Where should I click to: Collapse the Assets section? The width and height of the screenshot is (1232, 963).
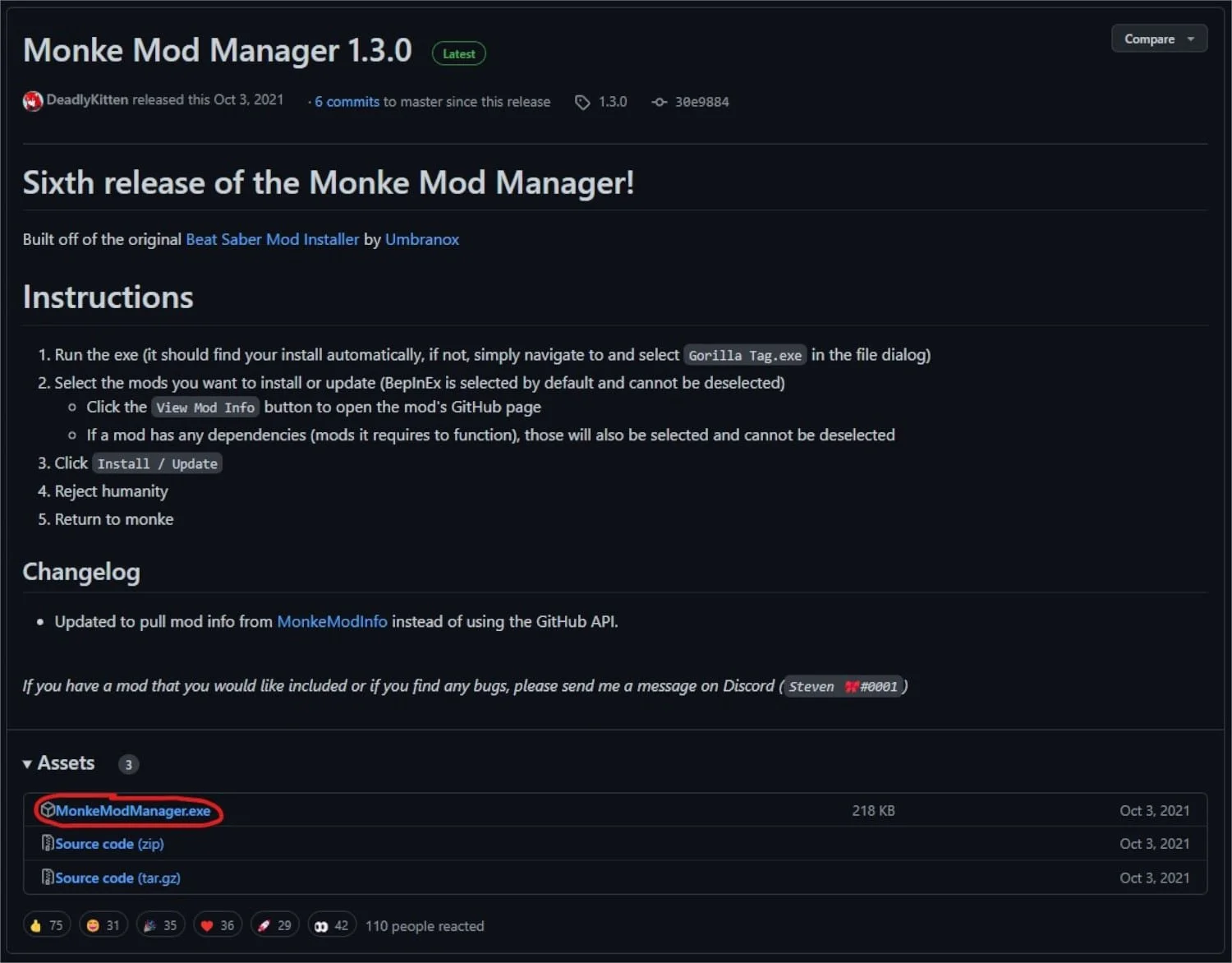point(27,763)
